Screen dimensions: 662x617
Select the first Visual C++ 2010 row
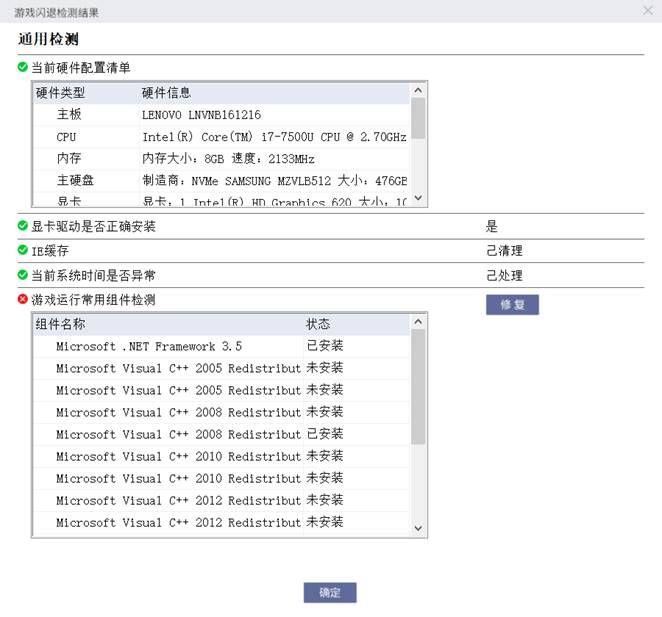(221, 456)
